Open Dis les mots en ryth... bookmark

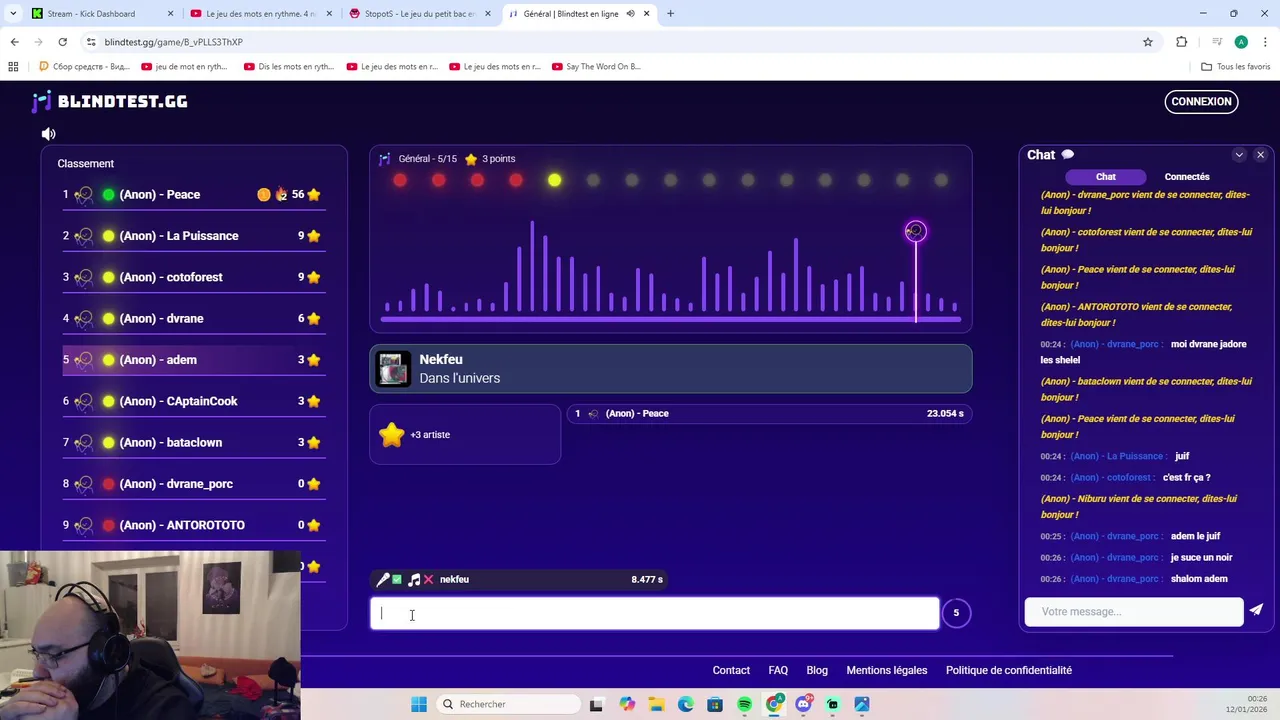(289, 67)
